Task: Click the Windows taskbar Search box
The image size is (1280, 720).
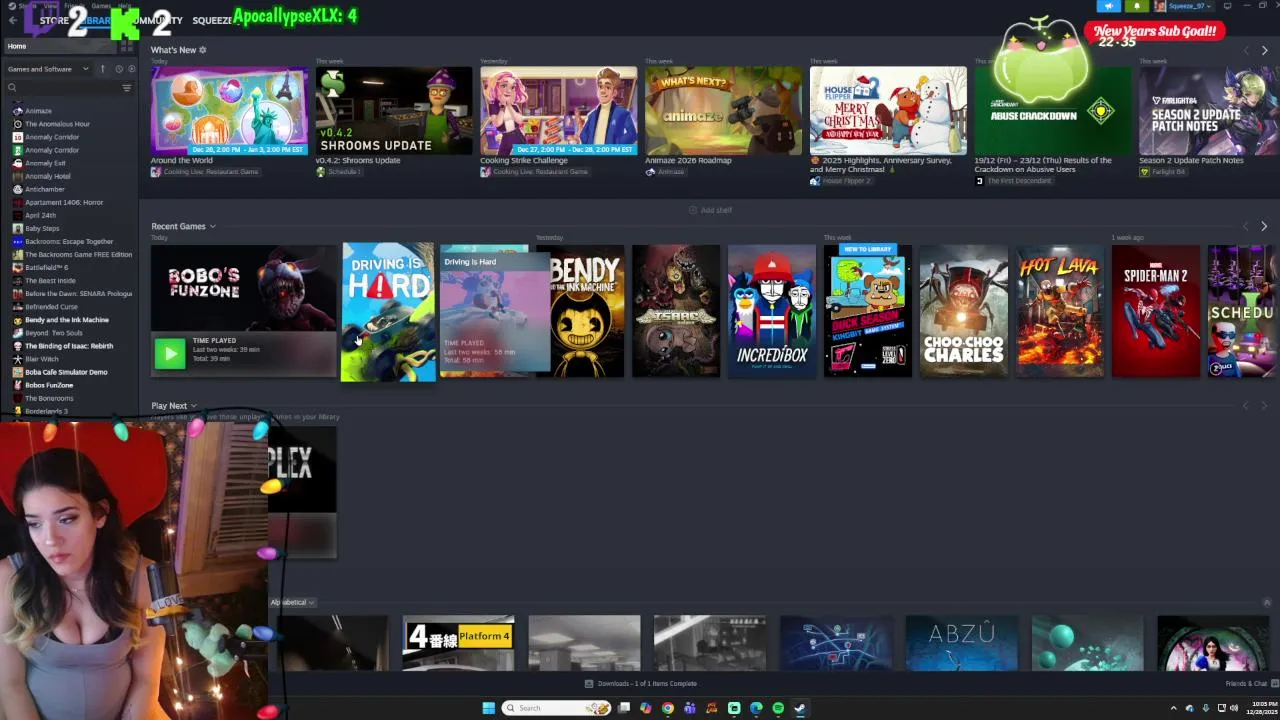Action: [556, 708]
